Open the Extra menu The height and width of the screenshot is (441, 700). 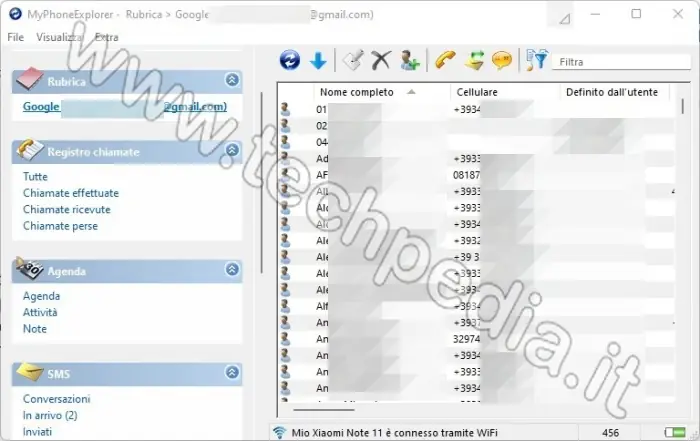coord(106,37)
